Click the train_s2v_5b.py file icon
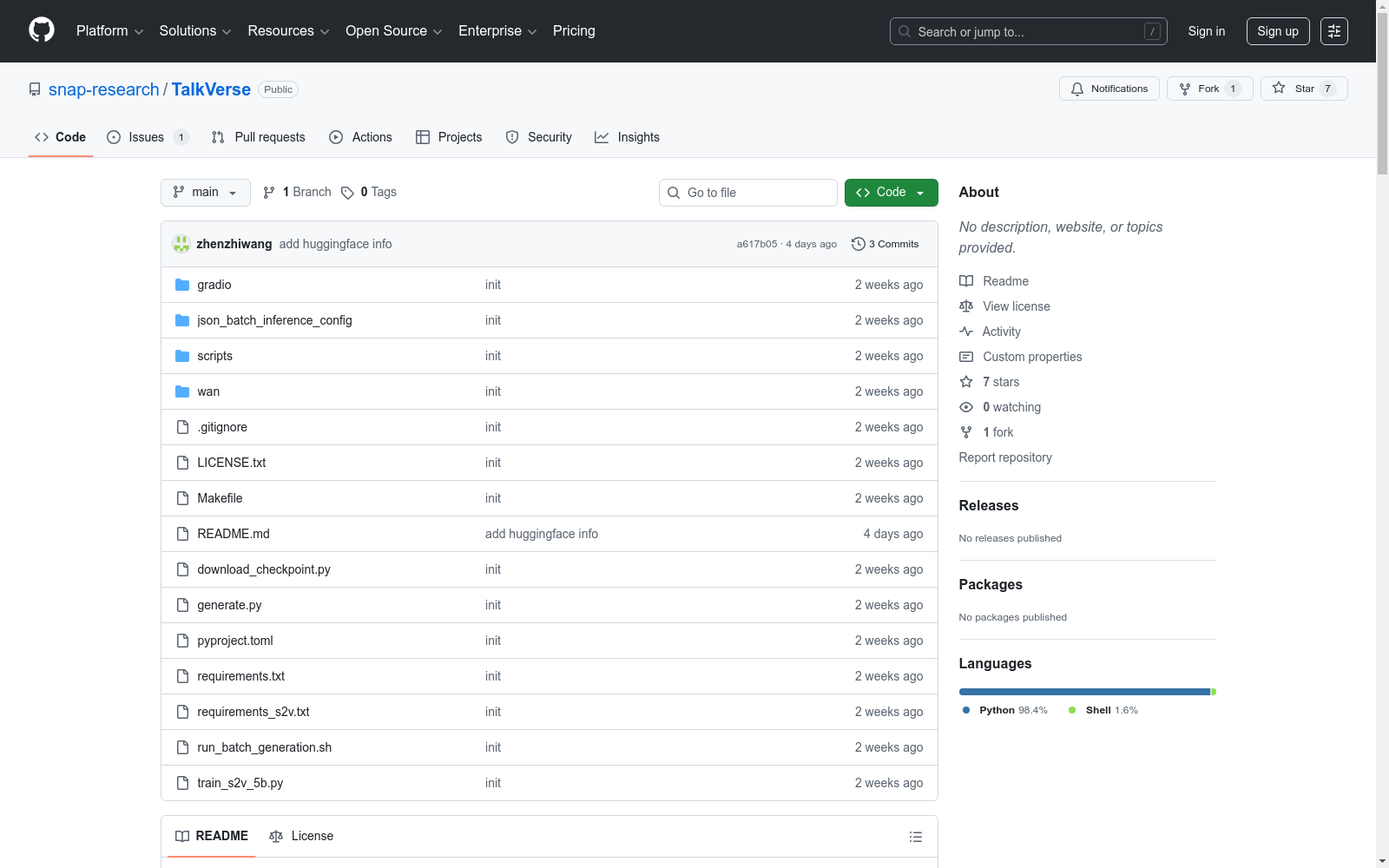The height and width of the screenshot is (868, 1389). (x=182, y=783)
